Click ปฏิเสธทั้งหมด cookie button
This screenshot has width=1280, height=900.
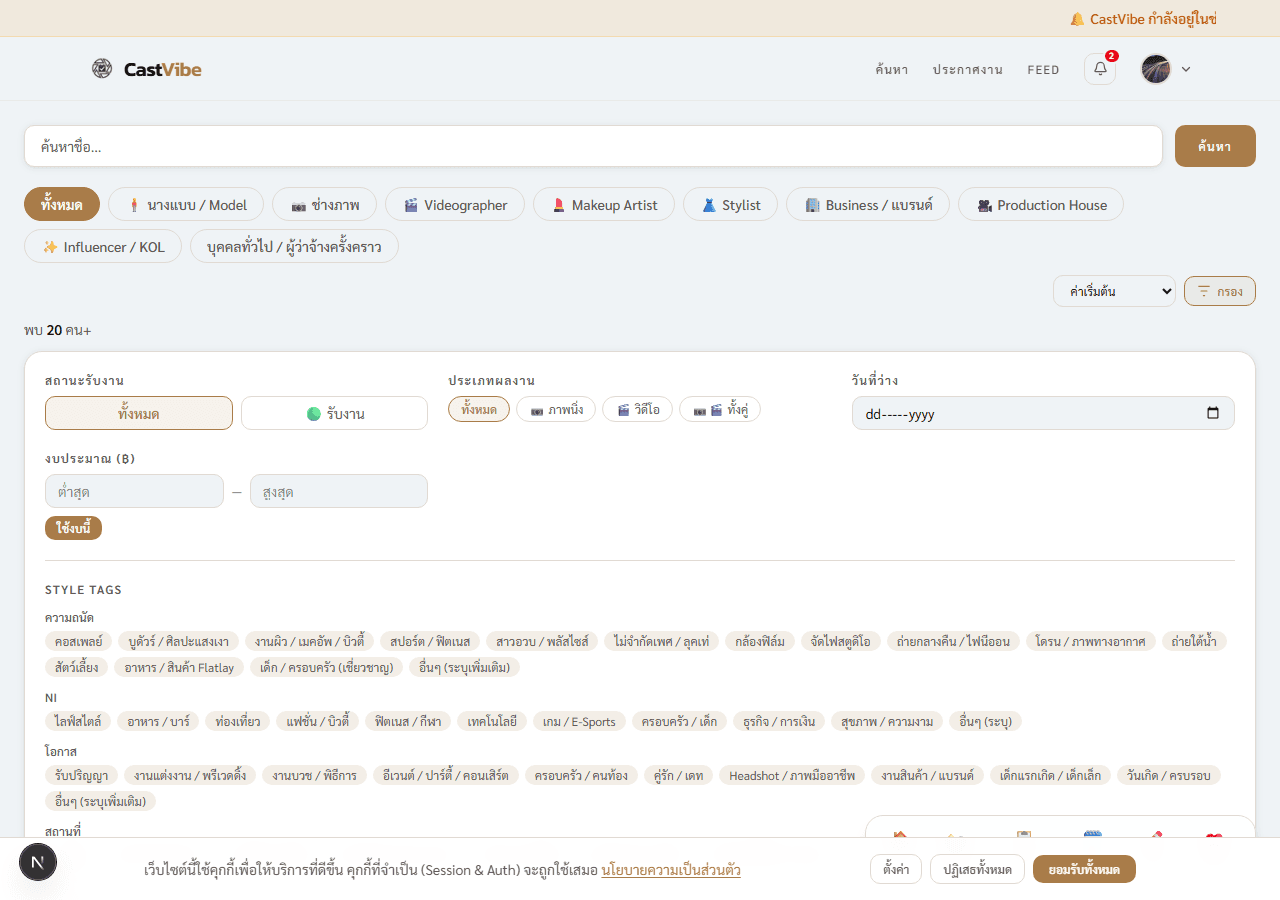[977, 869]
